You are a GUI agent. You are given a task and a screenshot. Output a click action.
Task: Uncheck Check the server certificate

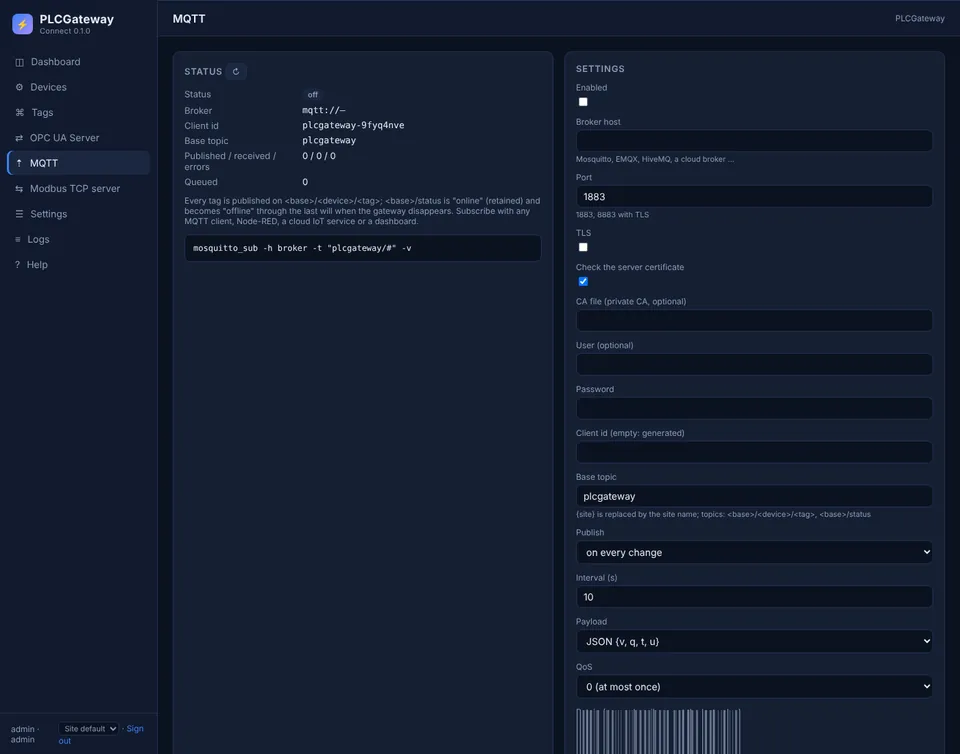583,282
